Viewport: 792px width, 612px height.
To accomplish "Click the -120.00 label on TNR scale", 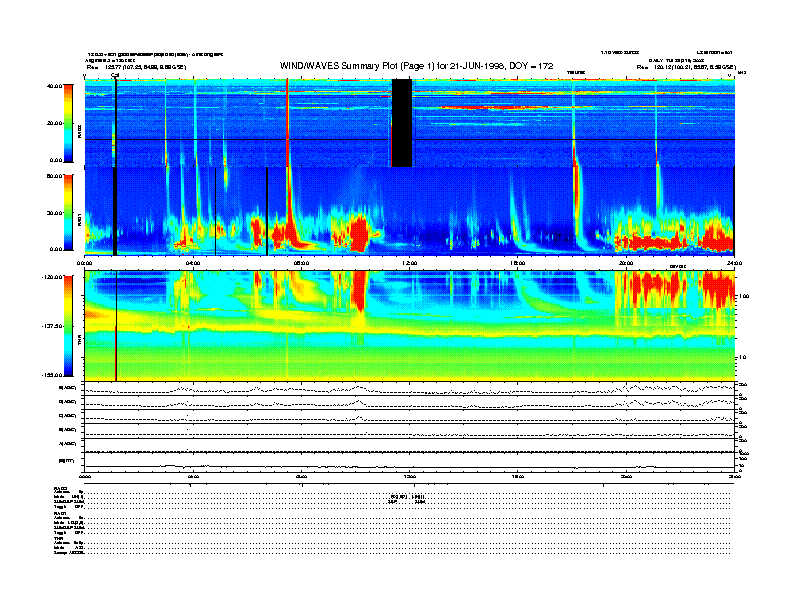I will [x=53, y=277].
